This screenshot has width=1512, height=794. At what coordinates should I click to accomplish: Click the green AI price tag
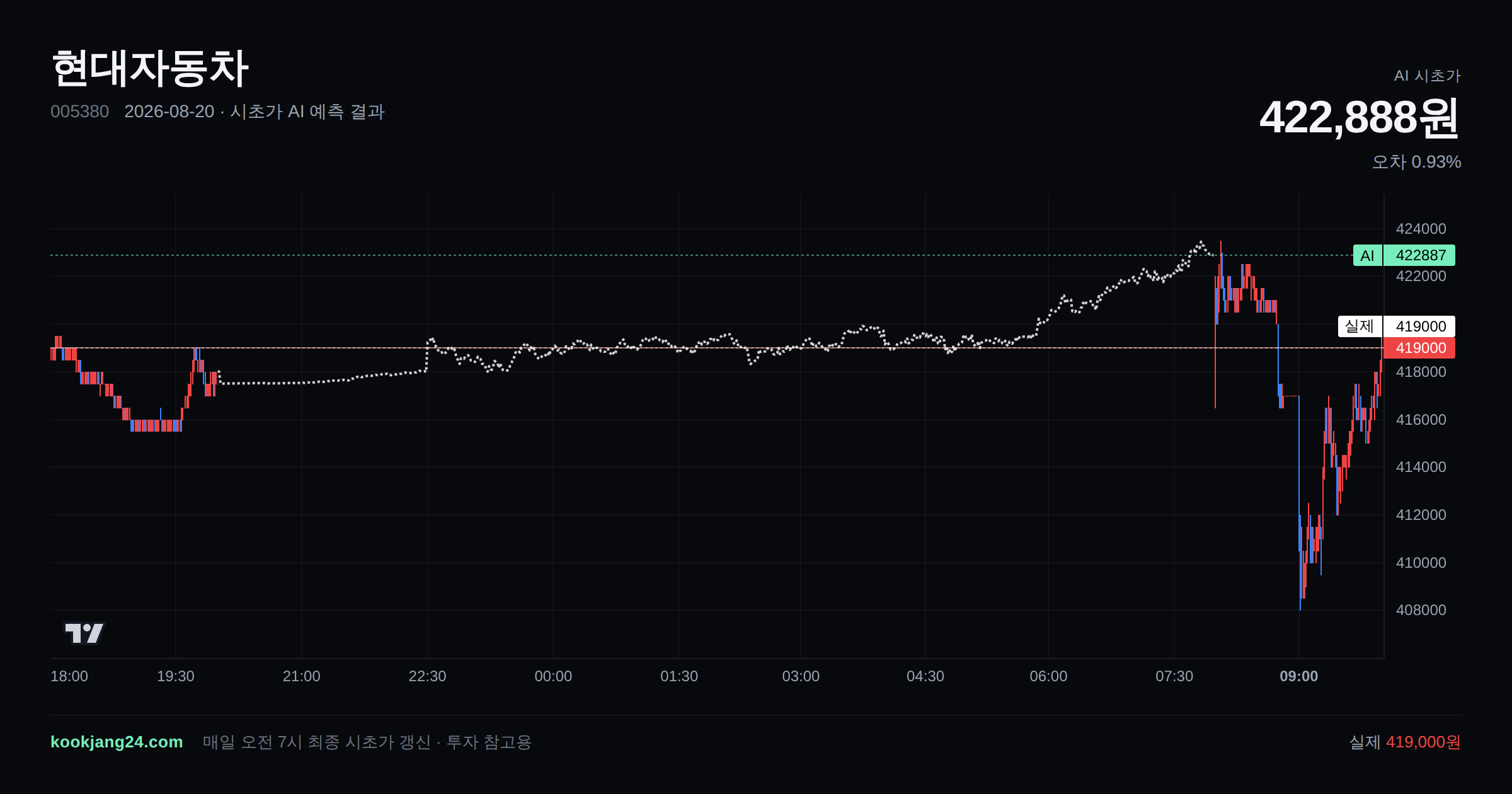[1367, 255]
